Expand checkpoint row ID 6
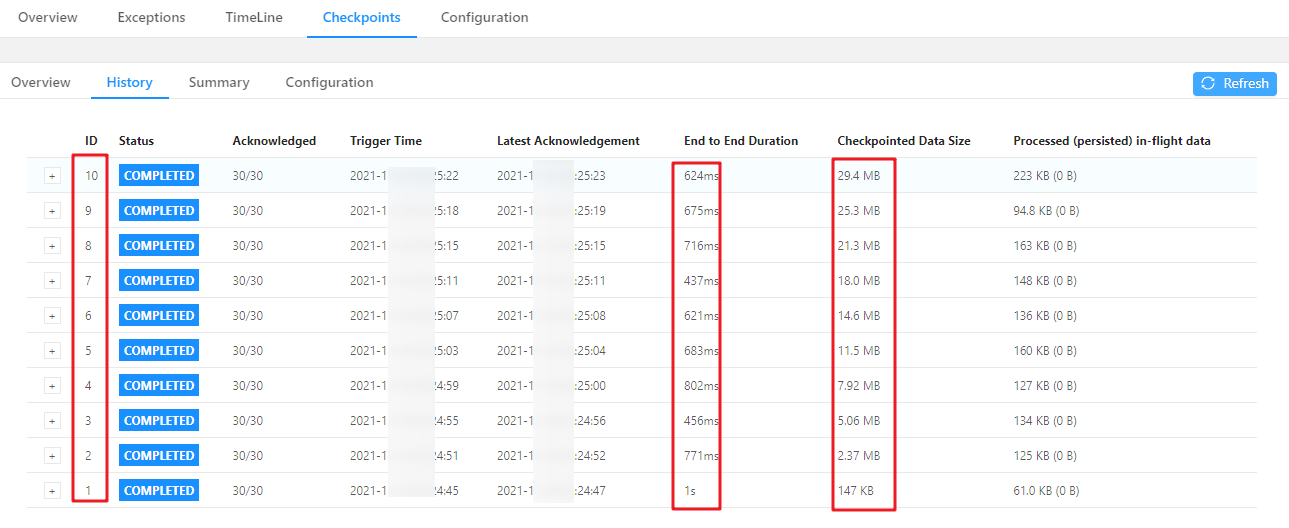This screenshot has width=1289, height=528. click(x=52, y=316)
